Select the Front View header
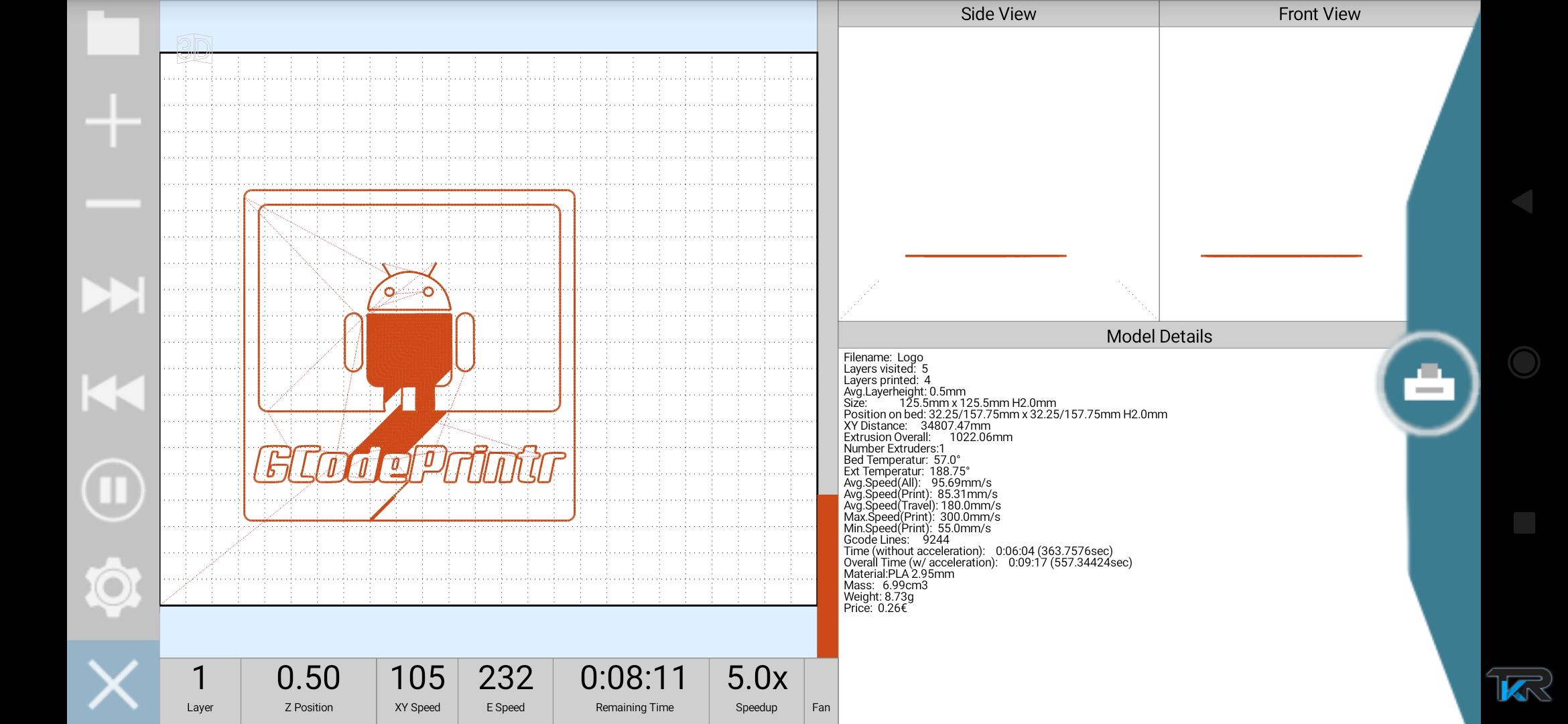1568x724 pixels. pyautogui.click(x=1319, y=14)
